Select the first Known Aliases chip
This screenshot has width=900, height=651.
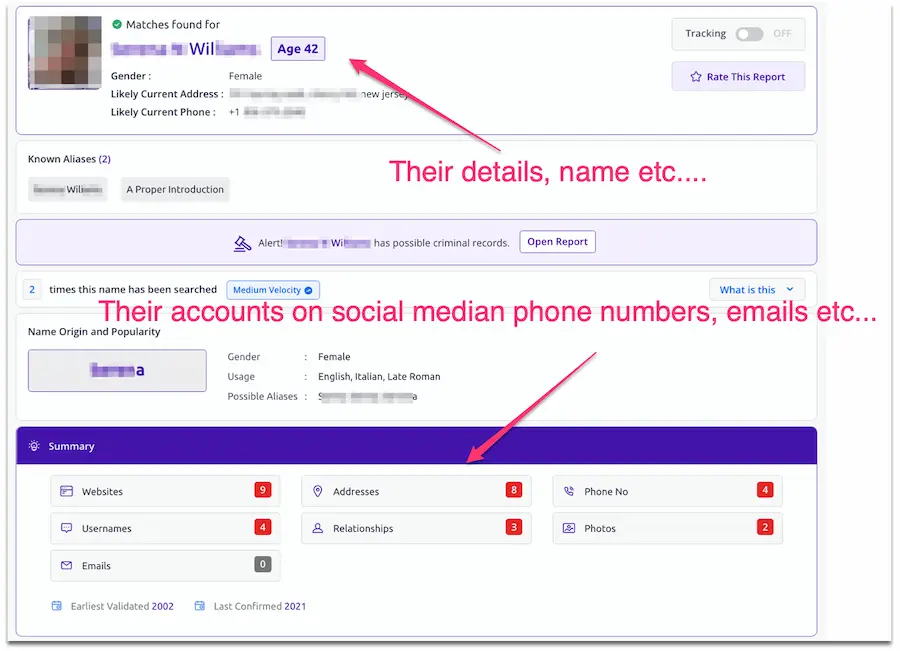(67, 189)
